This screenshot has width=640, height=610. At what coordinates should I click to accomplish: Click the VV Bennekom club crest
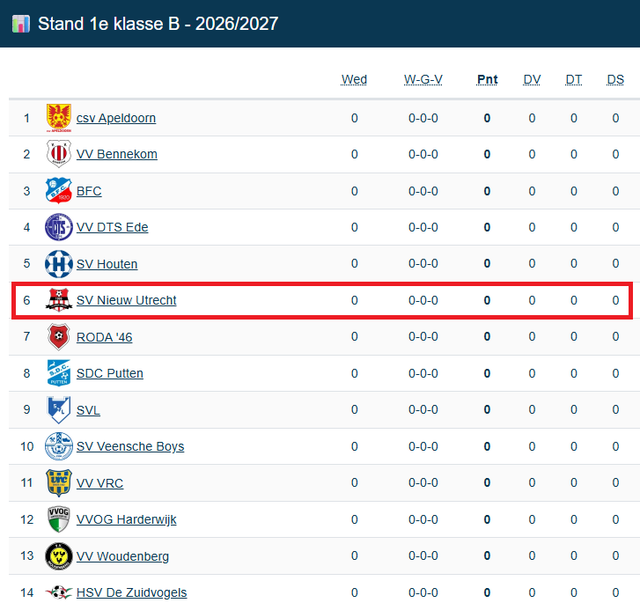(x=59, y=154)
